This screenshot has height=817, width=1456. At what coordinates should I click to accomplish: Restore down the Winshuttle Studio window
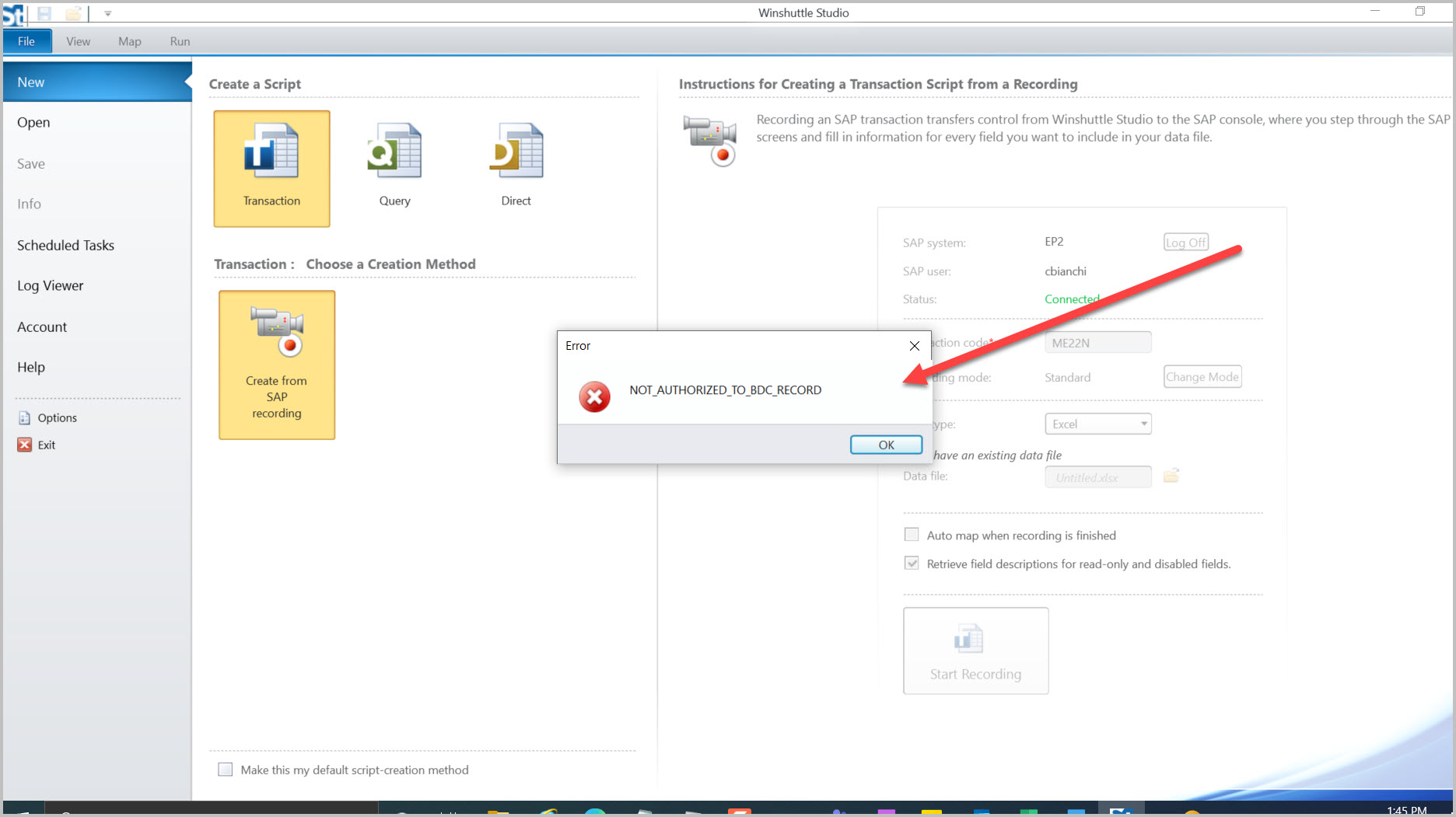[x=1420, y=12]
